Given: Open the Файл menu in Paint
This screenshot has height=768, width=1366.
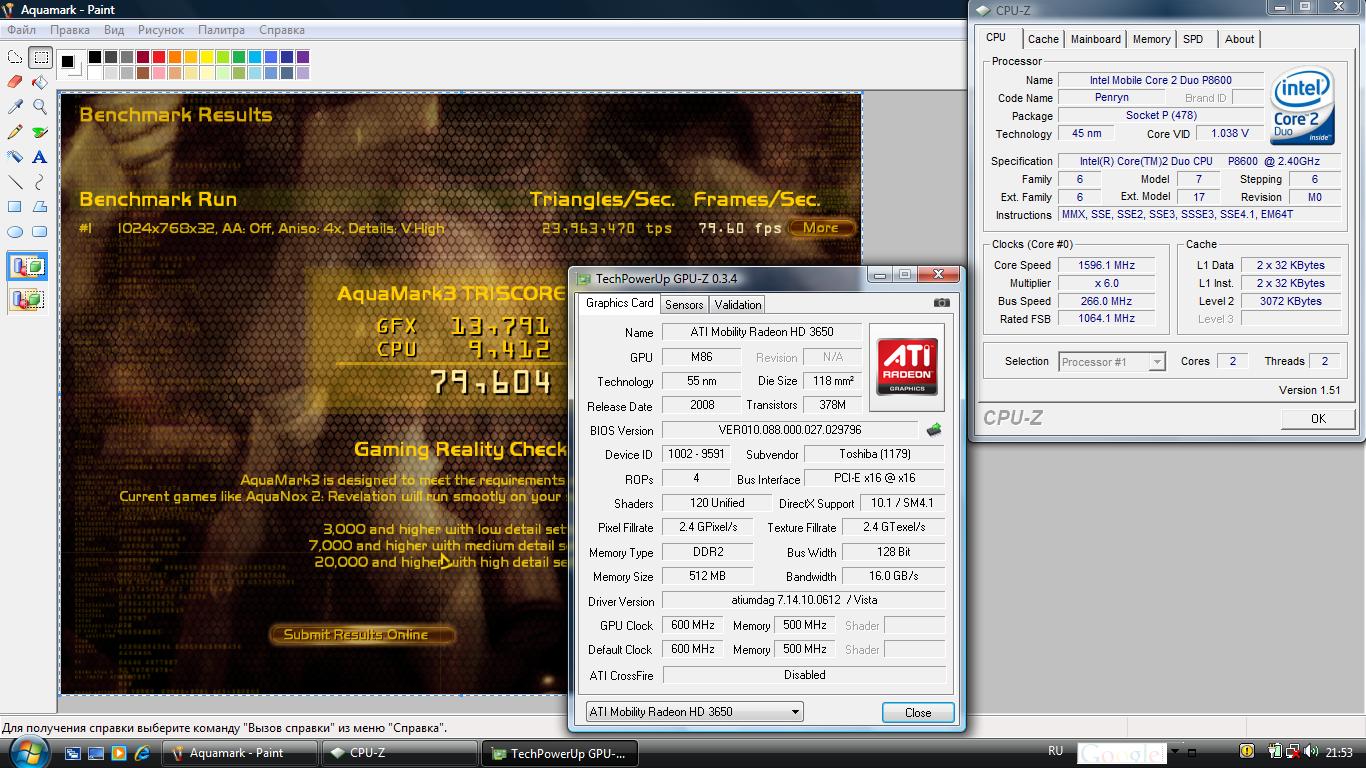Looking at the screenshot, I should point(21,30).
